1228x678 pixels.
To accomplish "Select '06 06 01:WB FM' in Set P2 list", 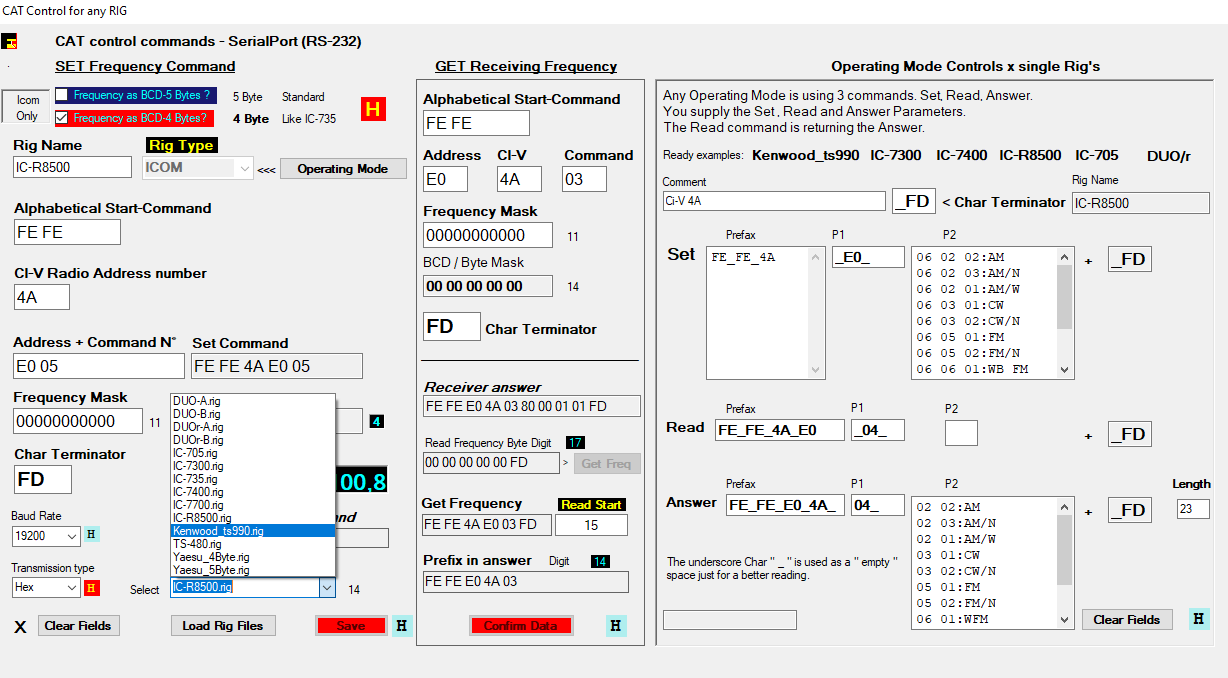I will [x=972, y=369].
